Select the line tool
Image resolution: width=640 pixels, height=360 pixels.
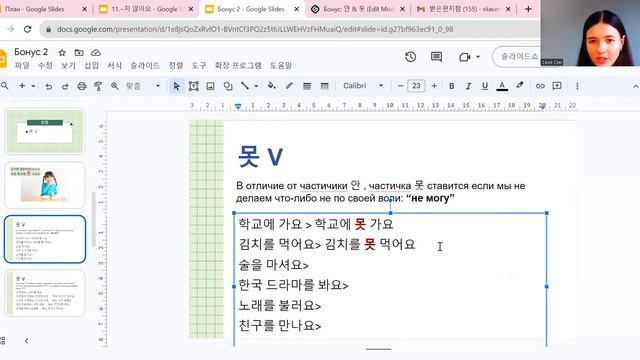pyautogui.click(x=245, y=86)
